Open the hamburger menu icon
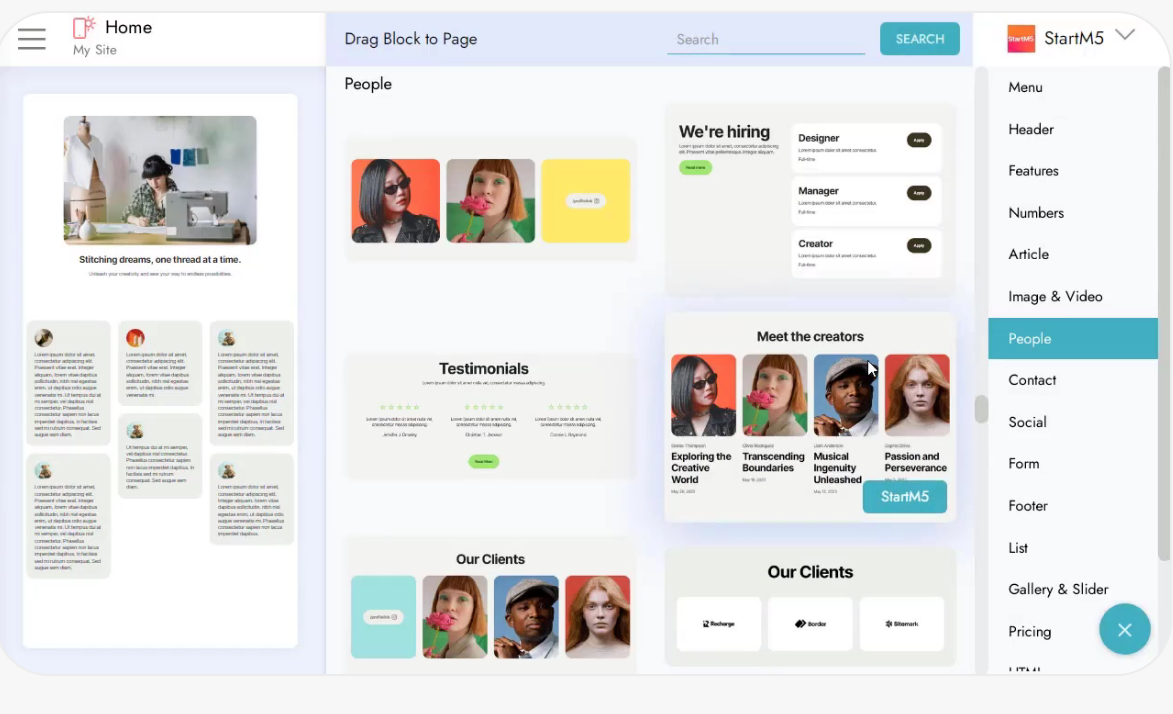The image size is (1173, 714). click(32, 39)
